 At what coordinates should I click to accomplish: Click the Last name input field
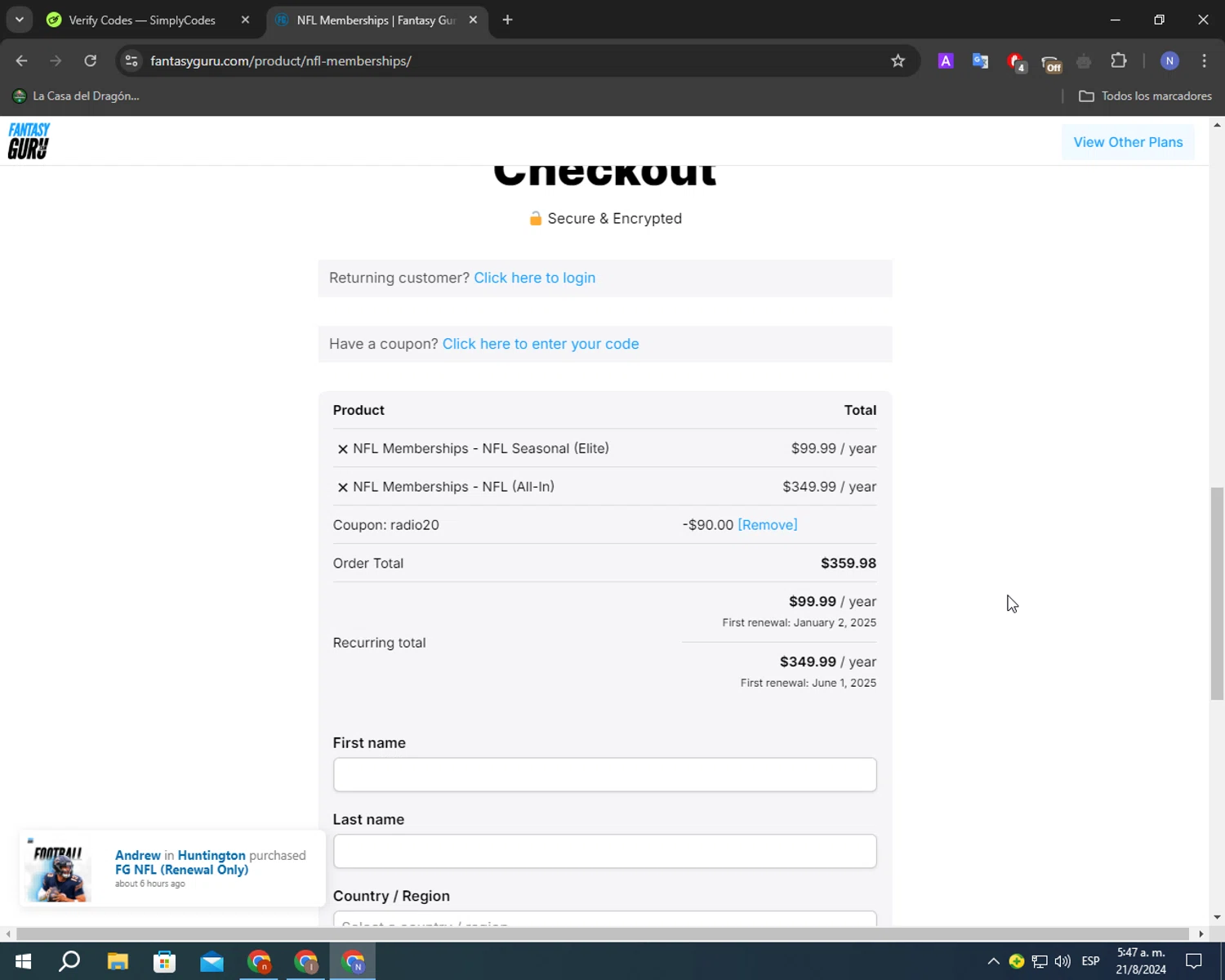[x=604, y=851]
